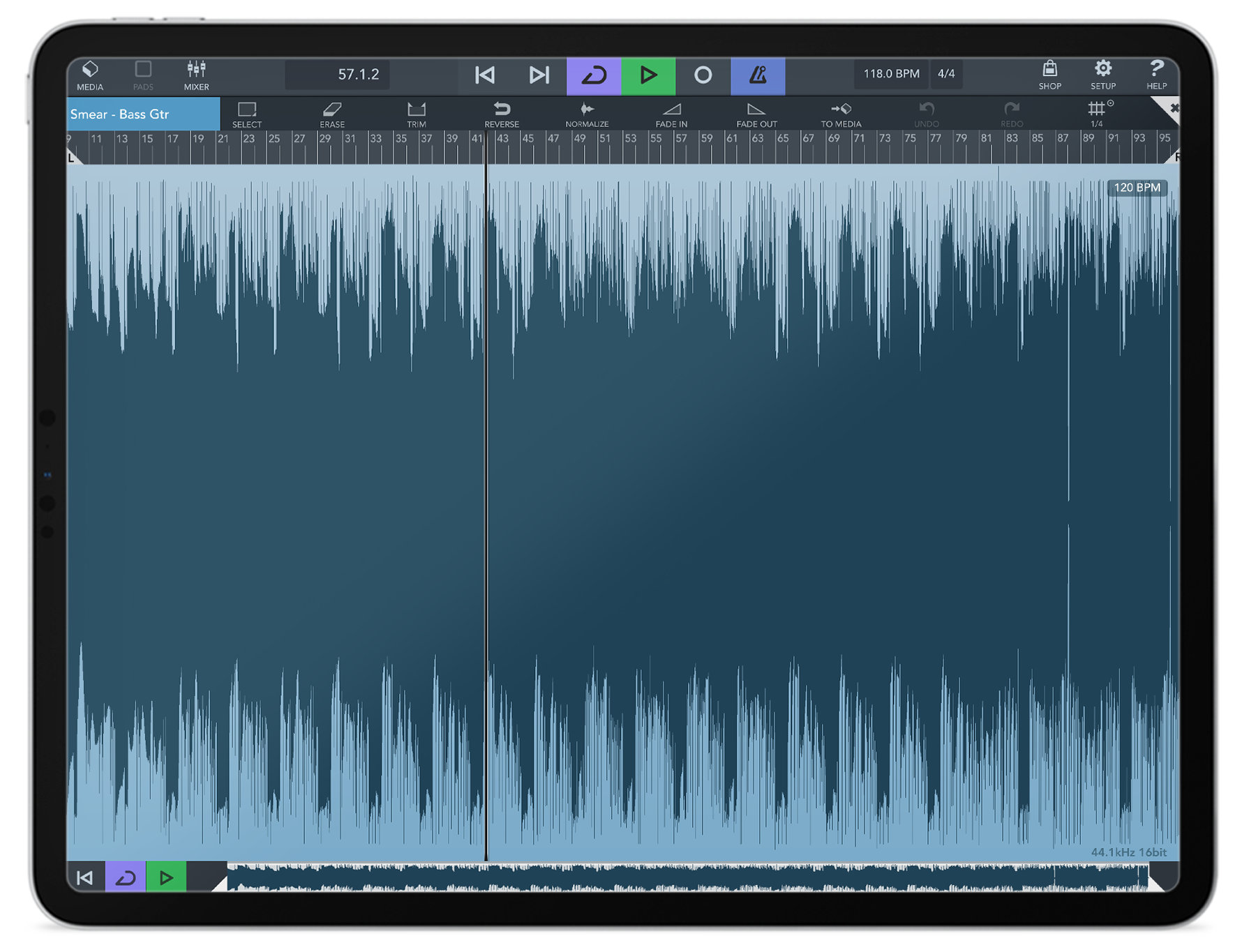The image size is (1242, 952).
Task: Change the 4/4 time signature
Action: (x=947, y=73)
